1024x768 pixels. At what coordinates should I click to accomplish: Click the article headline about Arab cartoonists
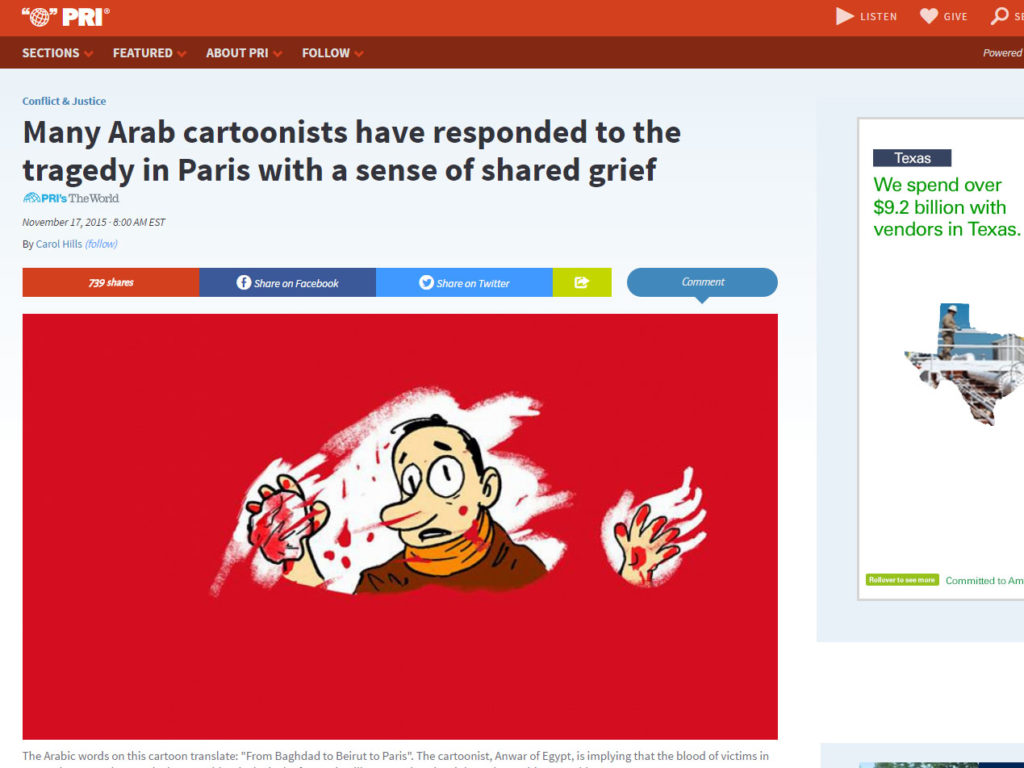click(x=351, y=151)
